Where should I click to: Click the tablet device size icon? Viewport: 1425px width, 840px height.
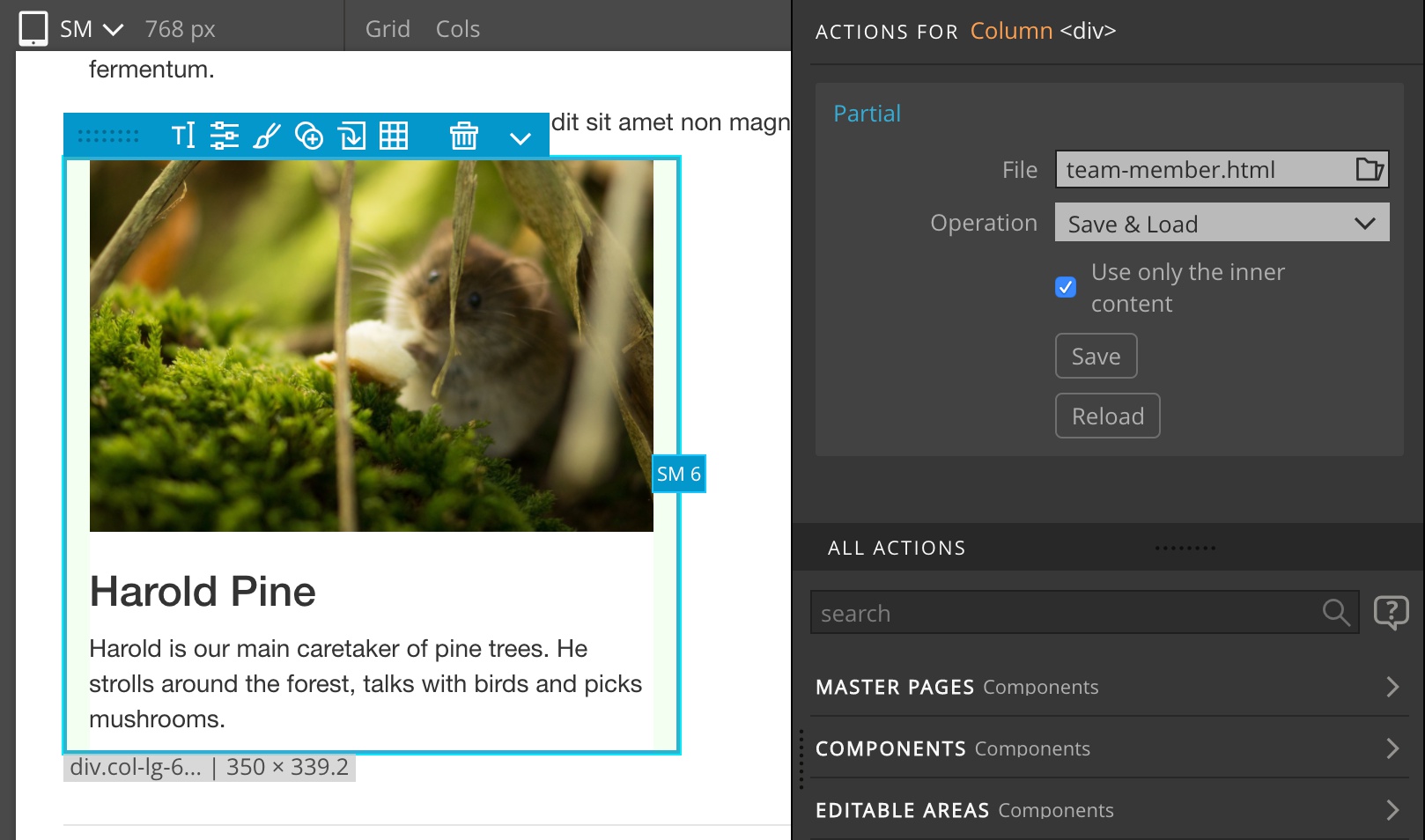[33, 28]
